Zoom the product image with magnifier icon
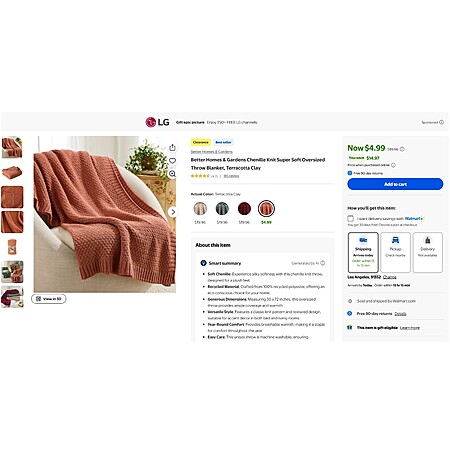The image size is (450, 450). [172, 174]
